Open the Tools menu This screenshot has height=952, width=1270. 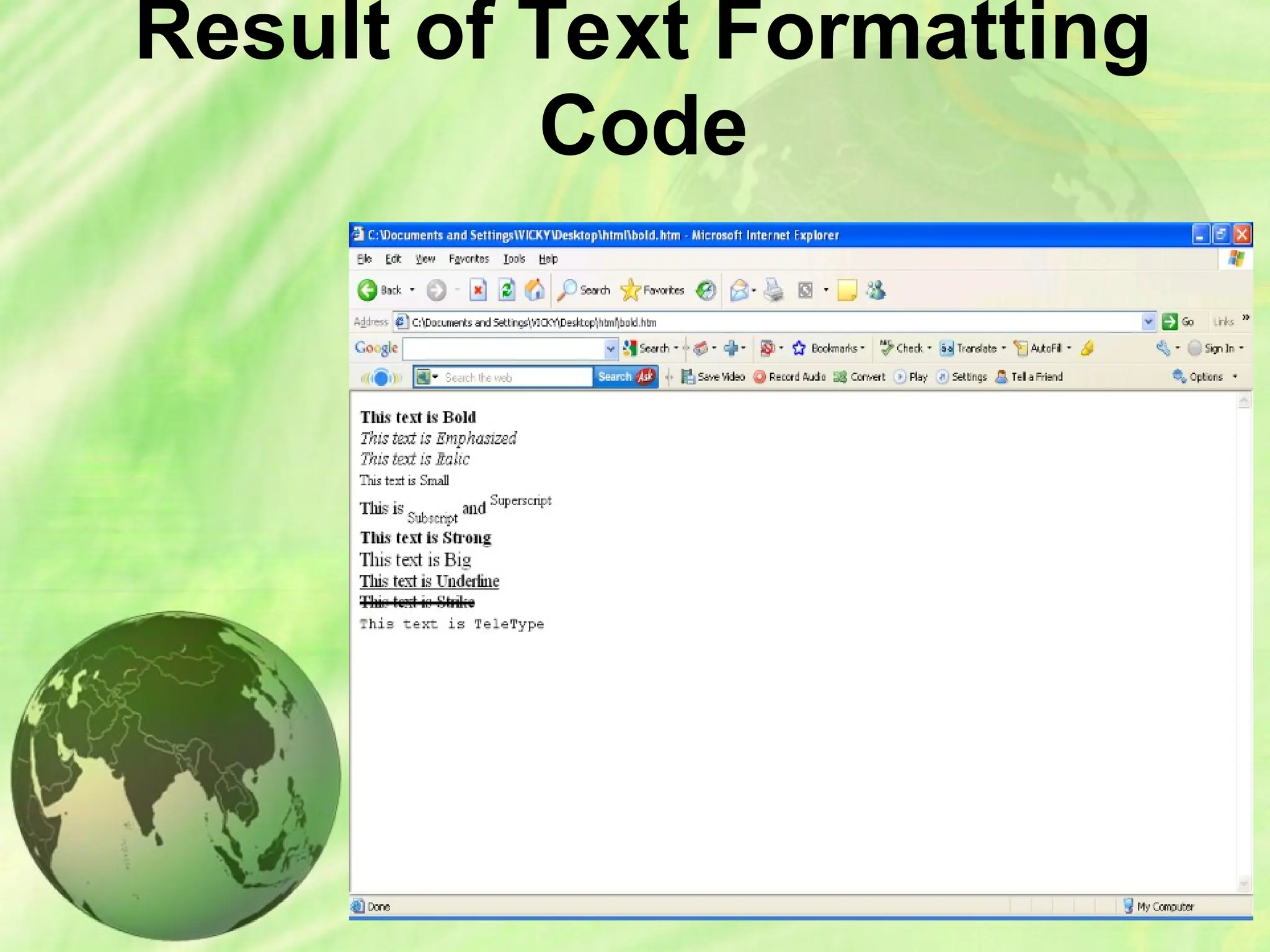click(514, 259)
